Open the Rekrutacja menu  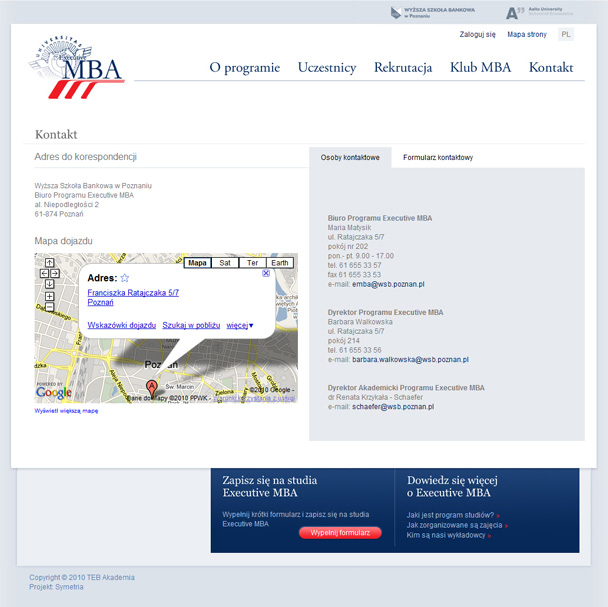(x=403, y=67)
